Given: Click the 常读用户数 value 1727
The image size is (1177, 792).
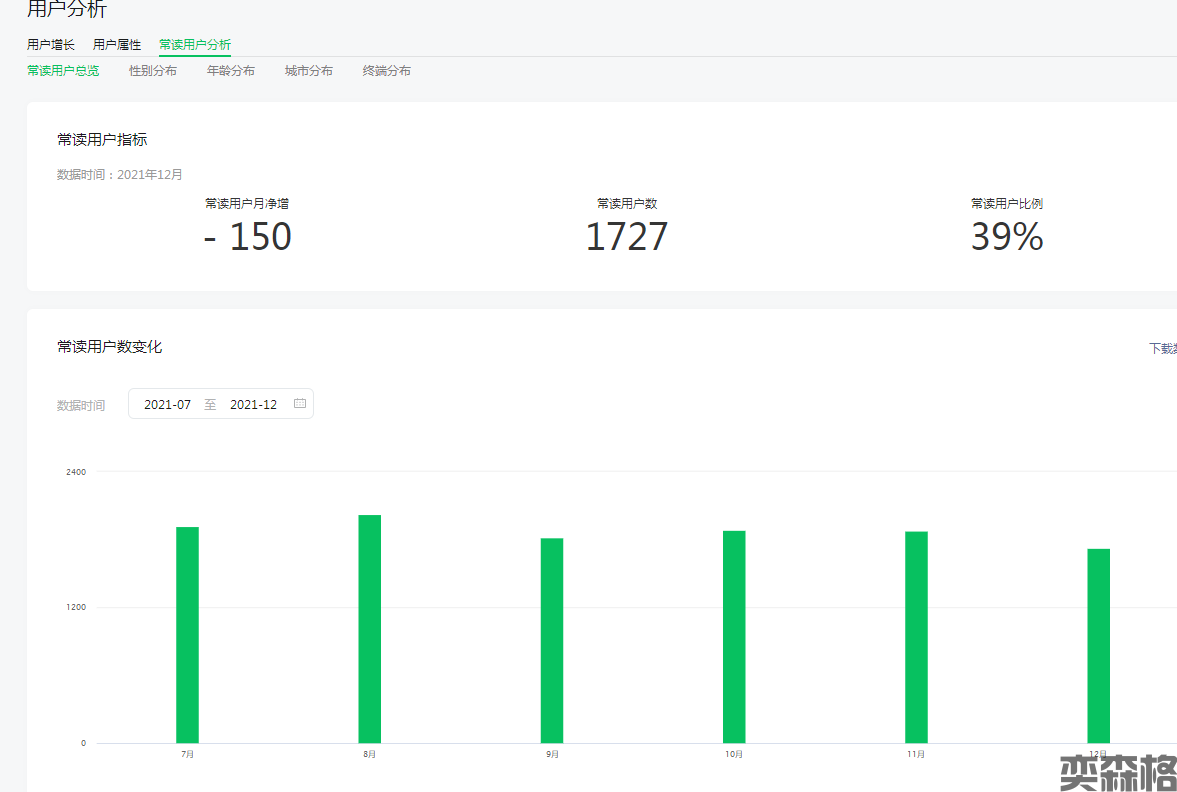Looking at the screenshot, I should [626, 237].
